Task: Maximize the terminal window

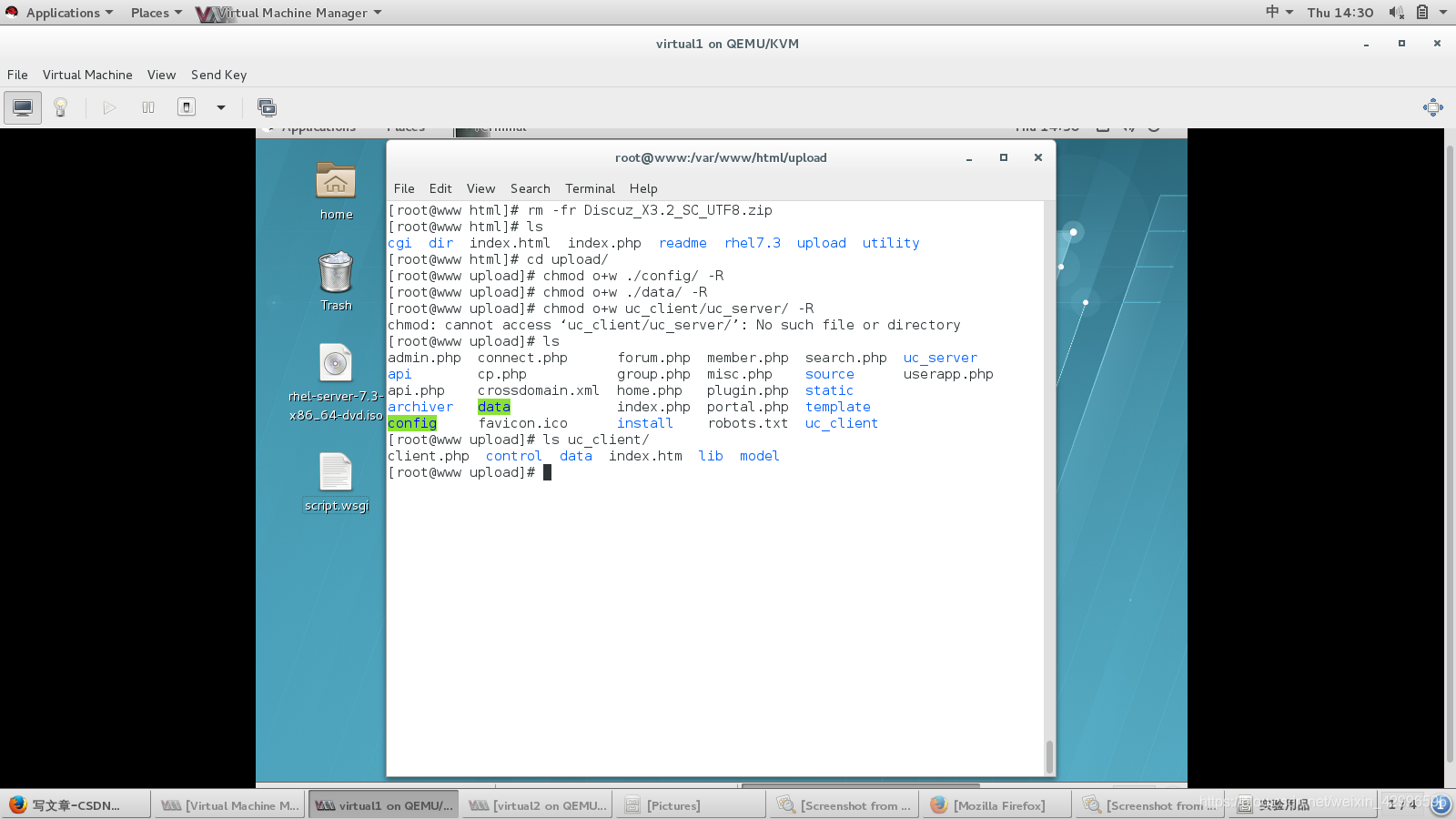Action: click(x=1004, y=157)
